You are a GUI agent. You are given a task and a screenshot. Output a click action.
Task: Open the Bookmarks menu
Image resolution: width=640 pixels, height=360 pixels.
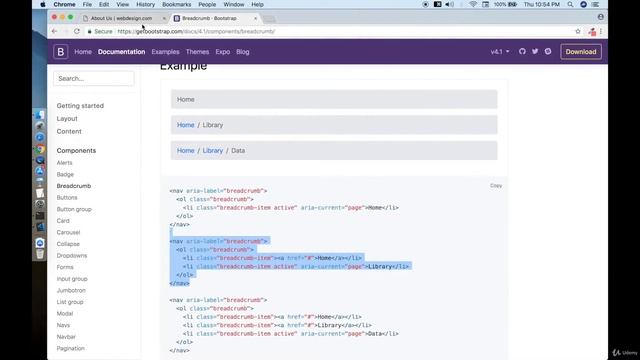(x=176, y=4)
